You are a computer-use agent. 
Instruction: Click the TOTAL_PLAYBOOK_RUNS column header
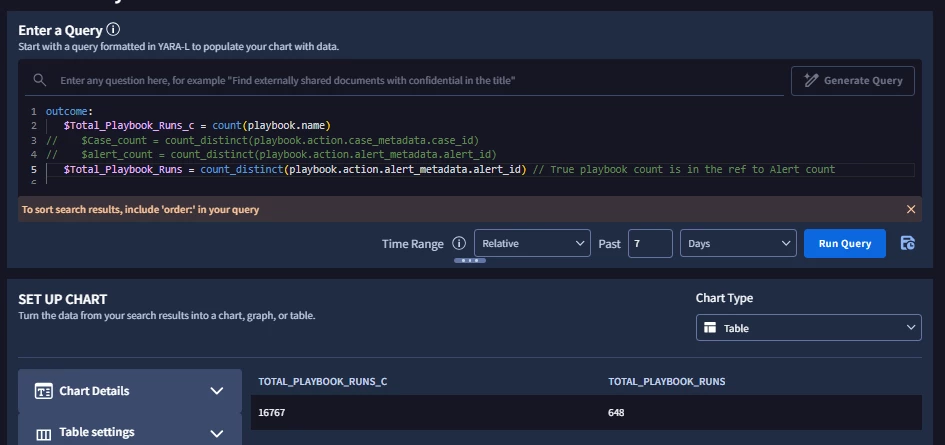click(x=667, y=382)
